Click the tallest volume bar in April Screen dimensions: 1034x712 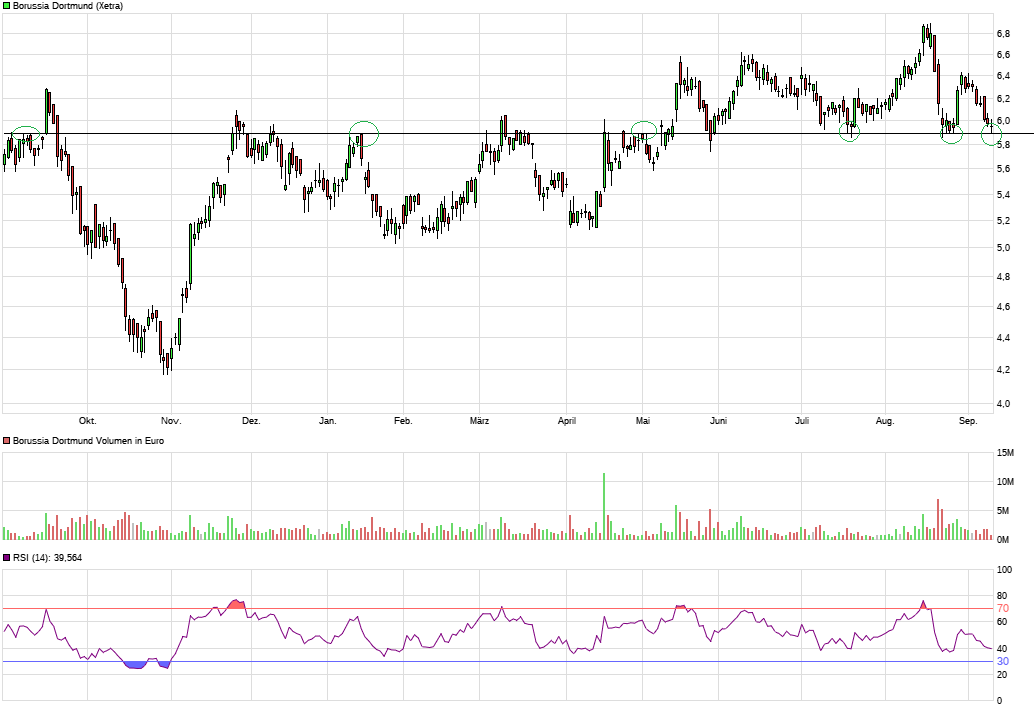click(x=604, y=506)
